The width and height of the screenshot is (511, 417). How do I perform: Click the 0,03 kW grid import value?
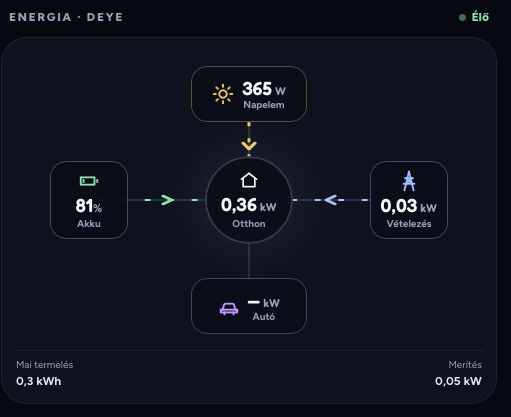pyautogui.click(x=409, y=206)
